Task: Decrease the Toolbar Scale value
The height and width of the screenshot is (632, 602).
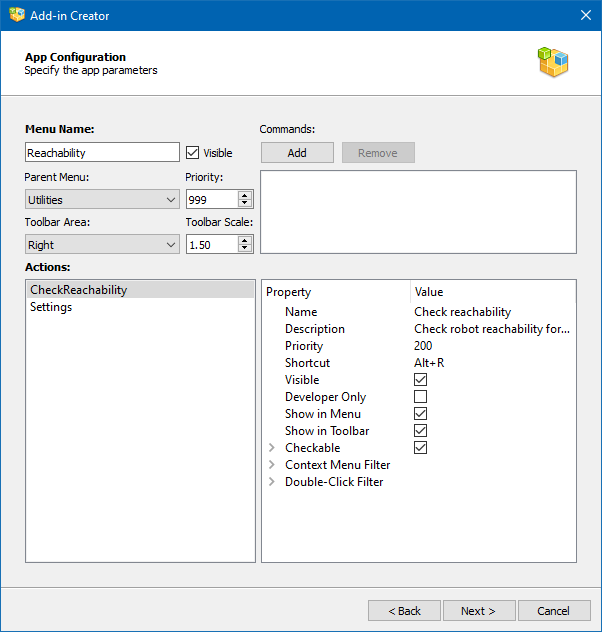Action: point(246,249)
